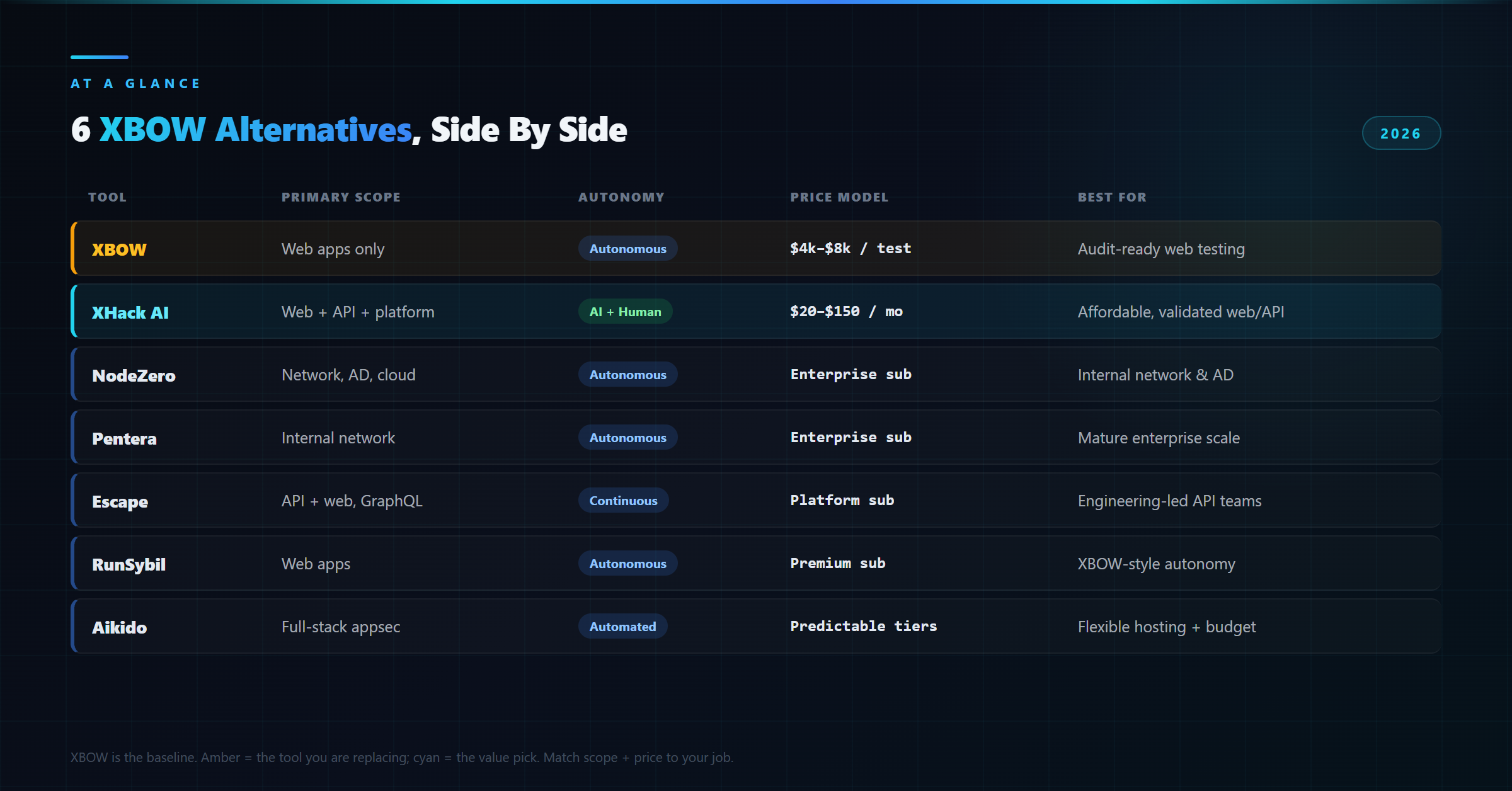Viewport: 1512px width, 791px height.
Task: Click 'Network, AD, cloud' scope cell
Action: pos(348,375)
